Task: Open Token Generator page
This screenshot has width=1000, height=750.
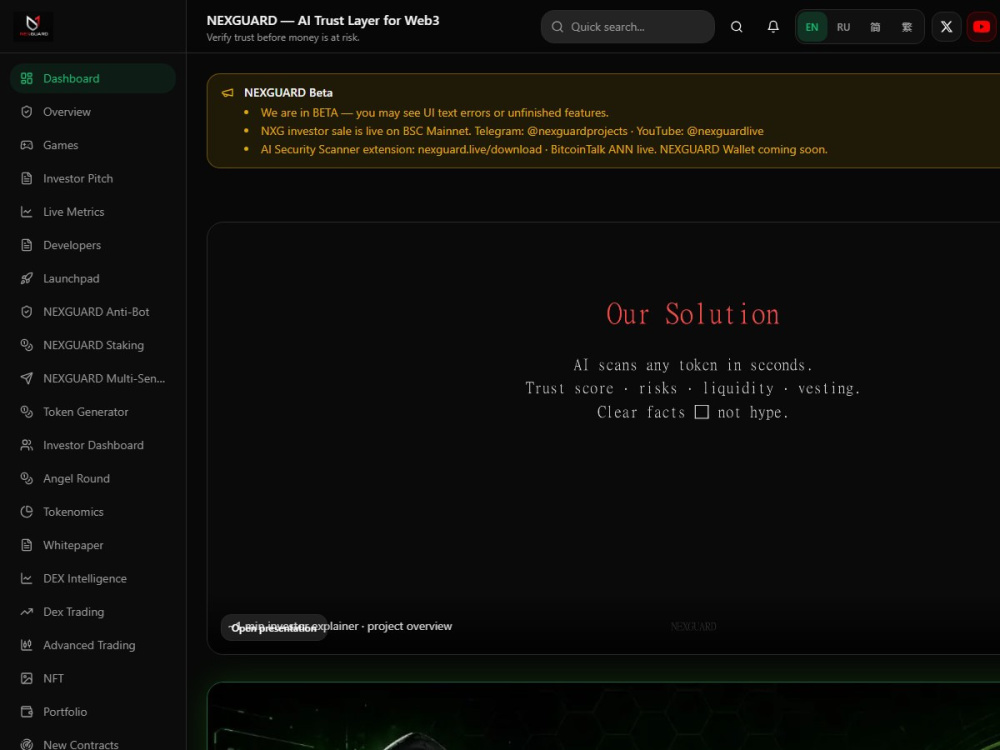Action: point(93,412)
